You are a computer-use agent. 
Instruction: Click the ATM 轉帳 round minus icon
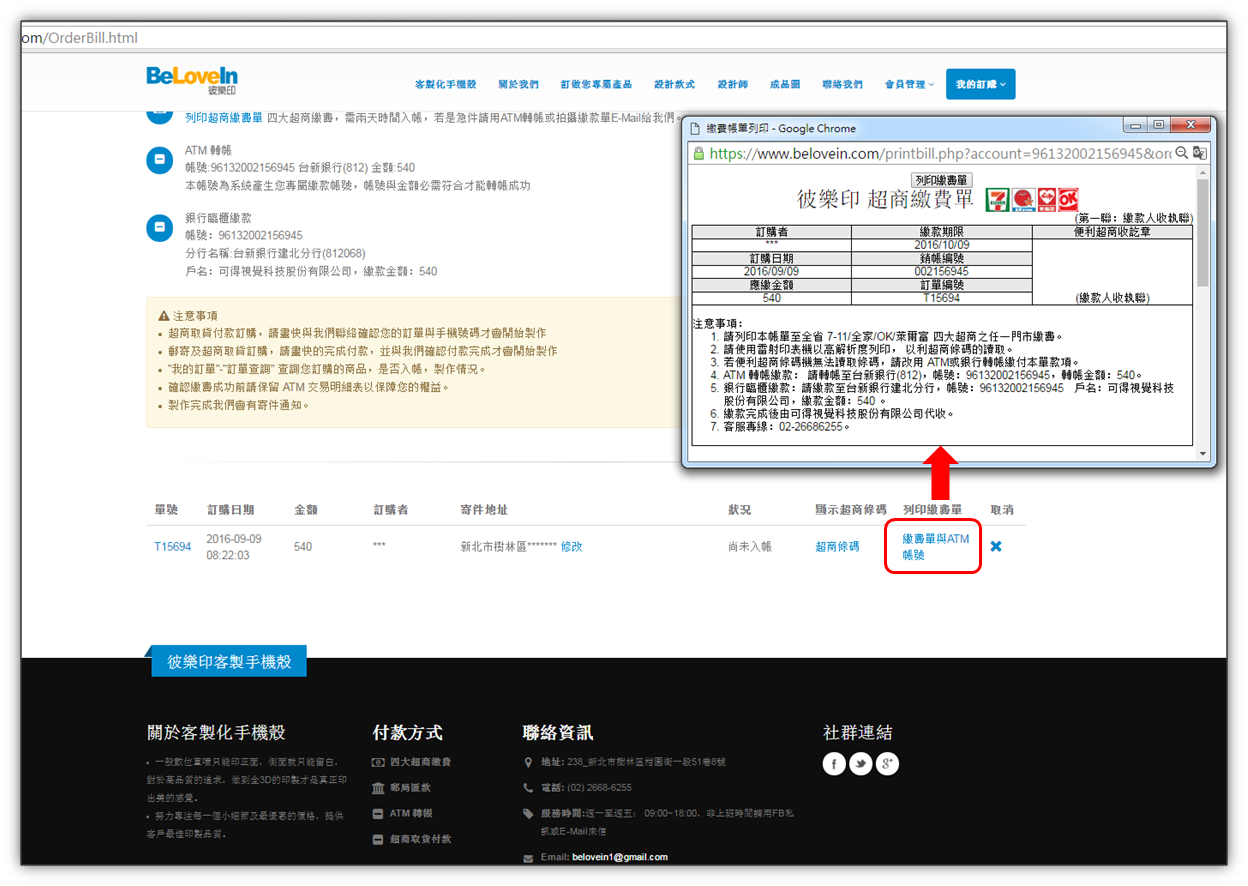[x=159, y=159]
